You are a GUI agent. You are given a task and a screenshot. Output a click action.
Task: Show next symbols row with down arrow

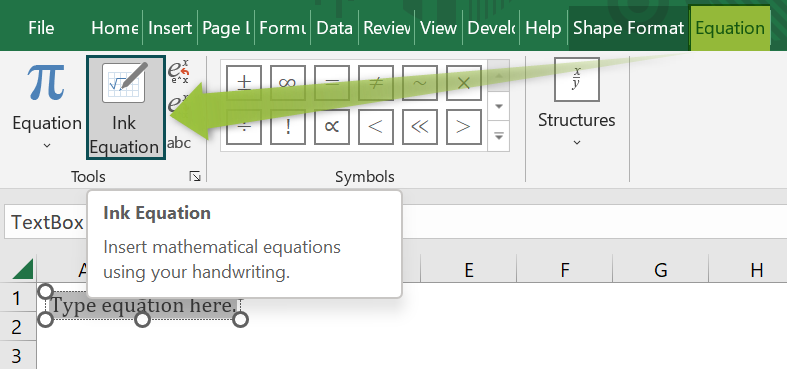[x=498, y=106]
